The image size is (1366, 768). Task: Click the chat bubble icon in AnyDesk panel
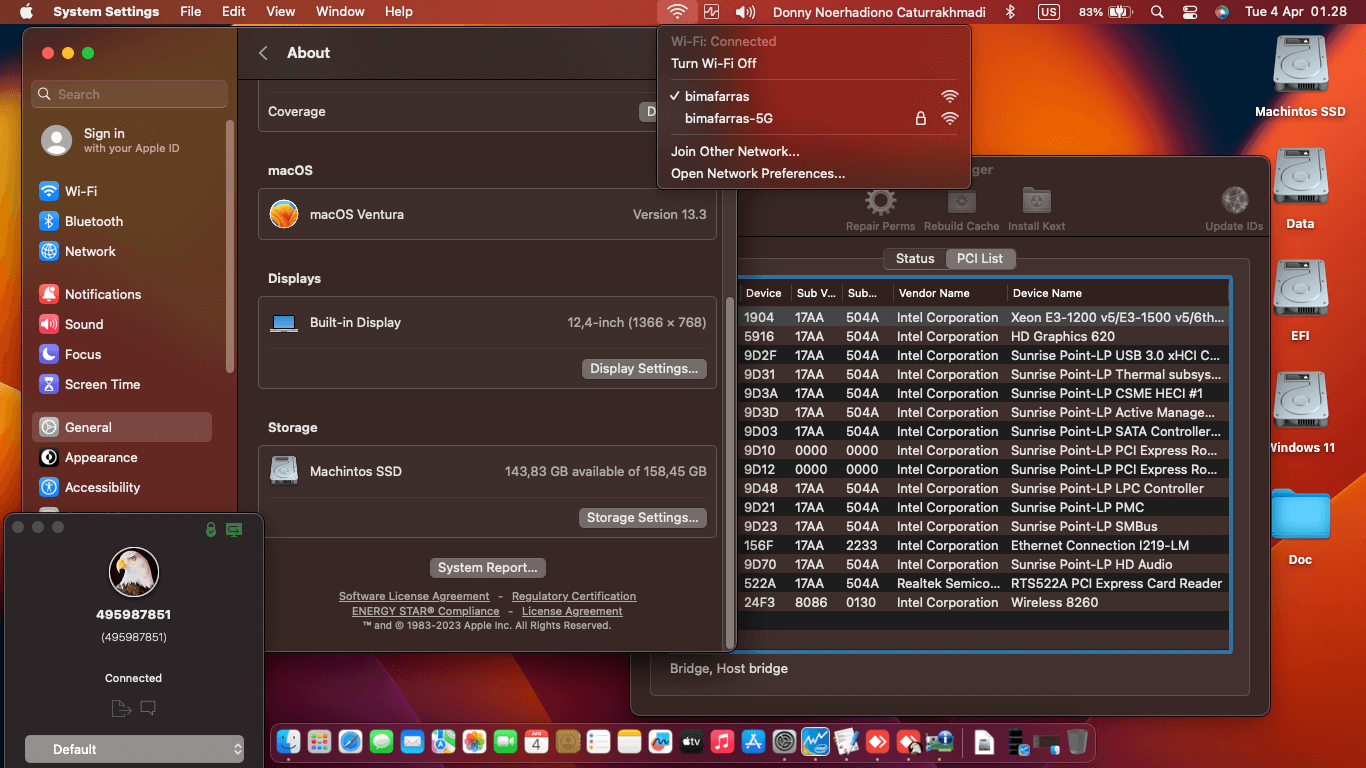coord(148,708)
